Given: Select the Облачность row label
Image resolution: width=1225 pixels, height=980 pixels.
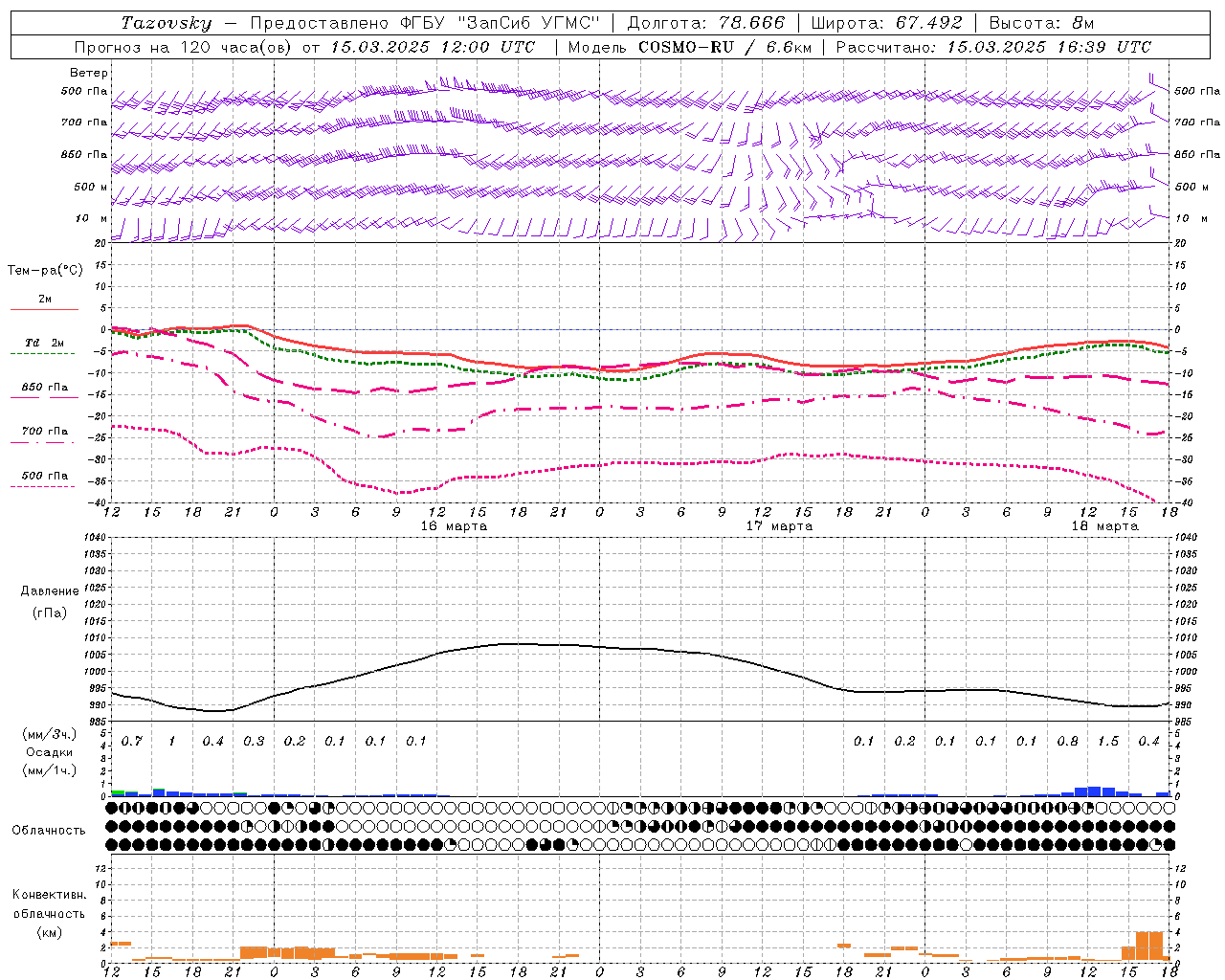Looking at the screenshot, I should tap(49, 830).
